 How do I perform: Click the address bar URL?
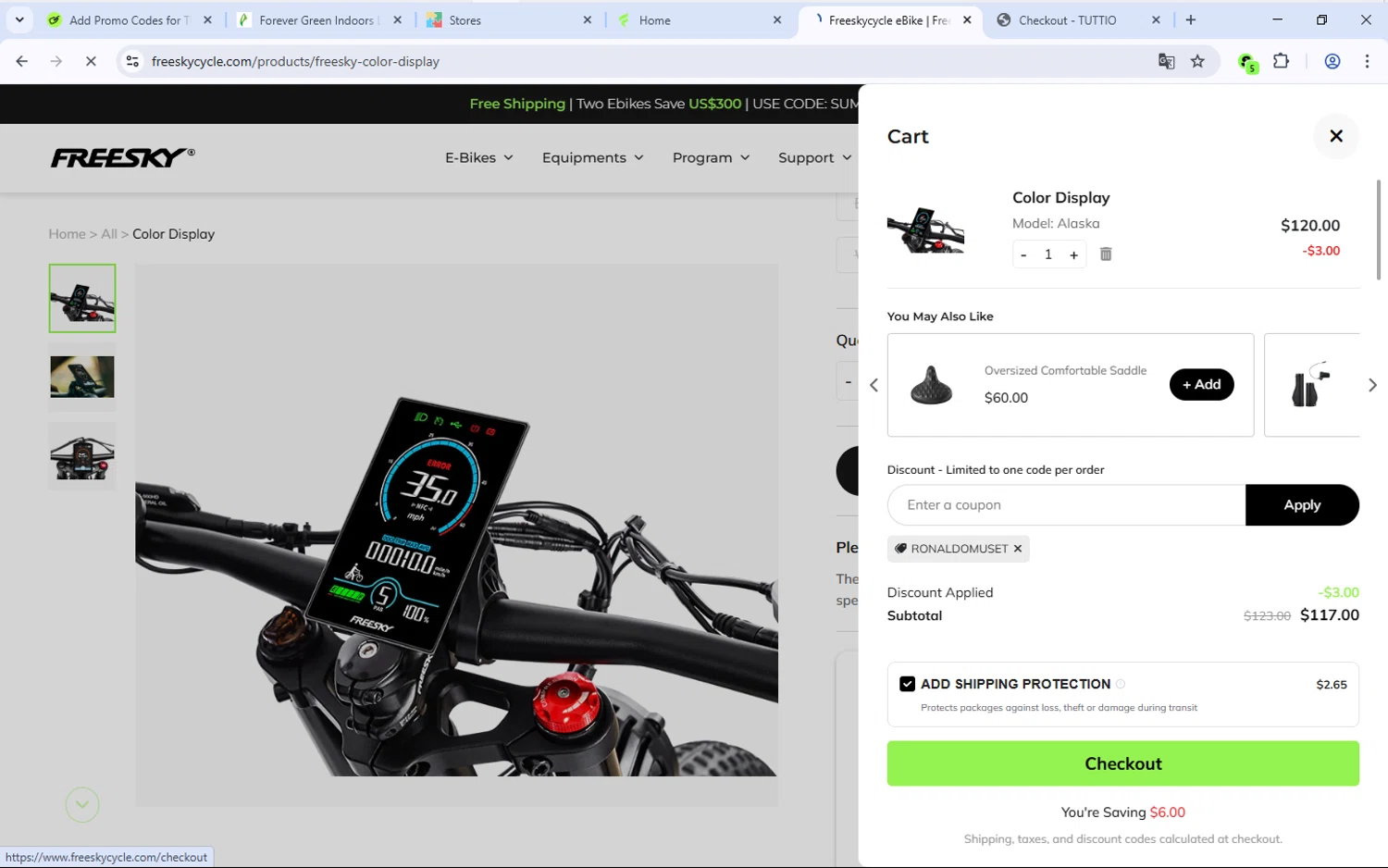click(295, 61)
